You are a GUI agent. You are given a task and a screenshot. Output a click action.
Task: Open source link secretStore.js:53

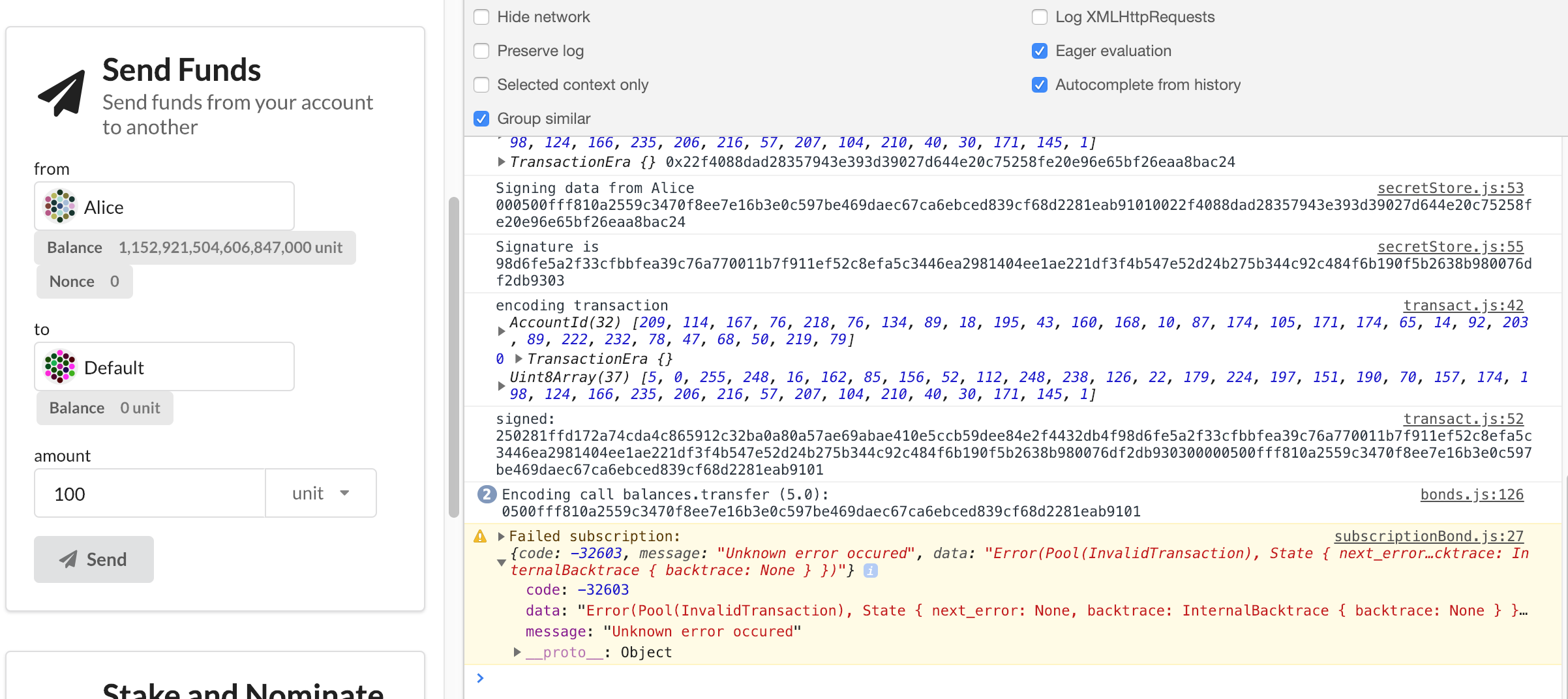(x=1450, y=188)
